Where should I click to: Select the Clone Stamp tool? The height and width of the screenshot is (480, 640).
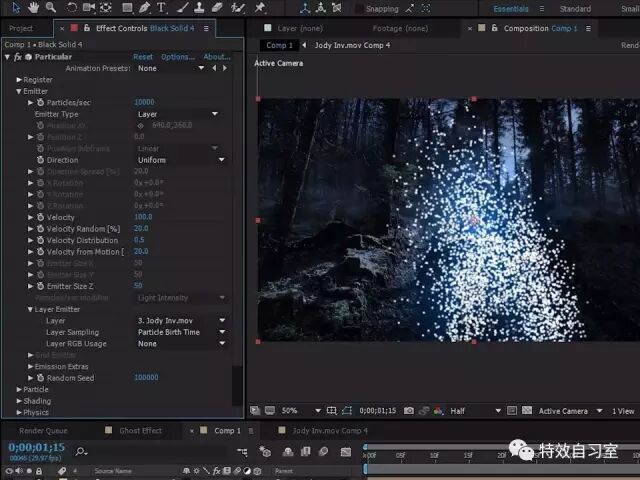click(199, 7)
